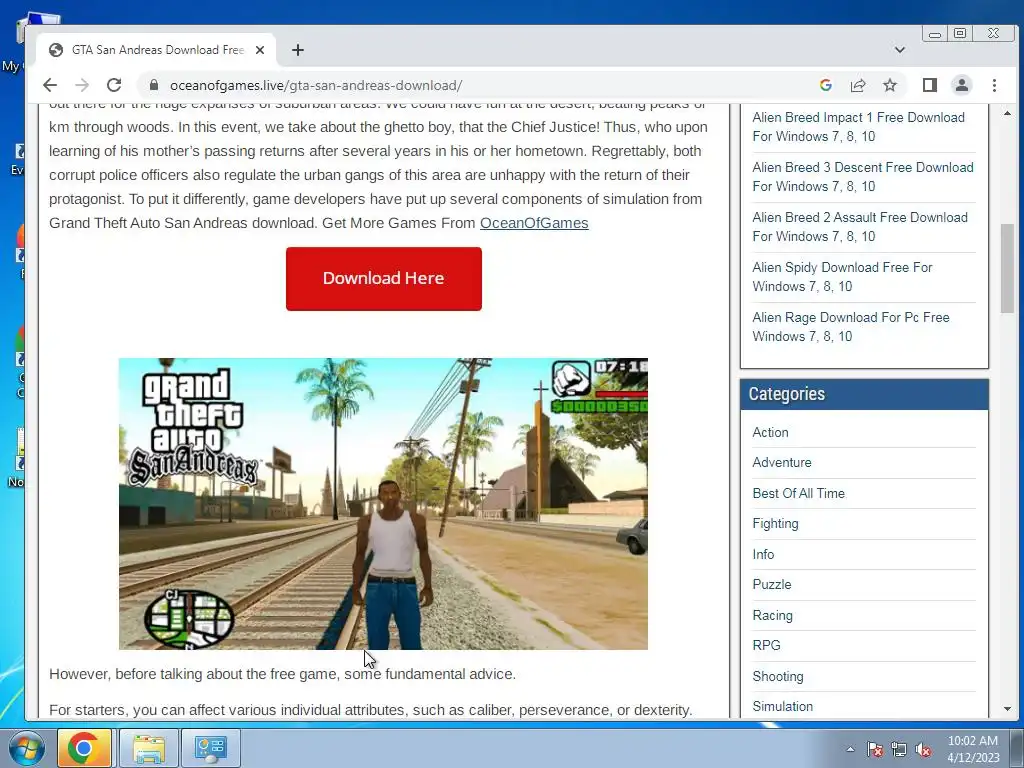
Task: Select the Racing category
Action: 772,615
